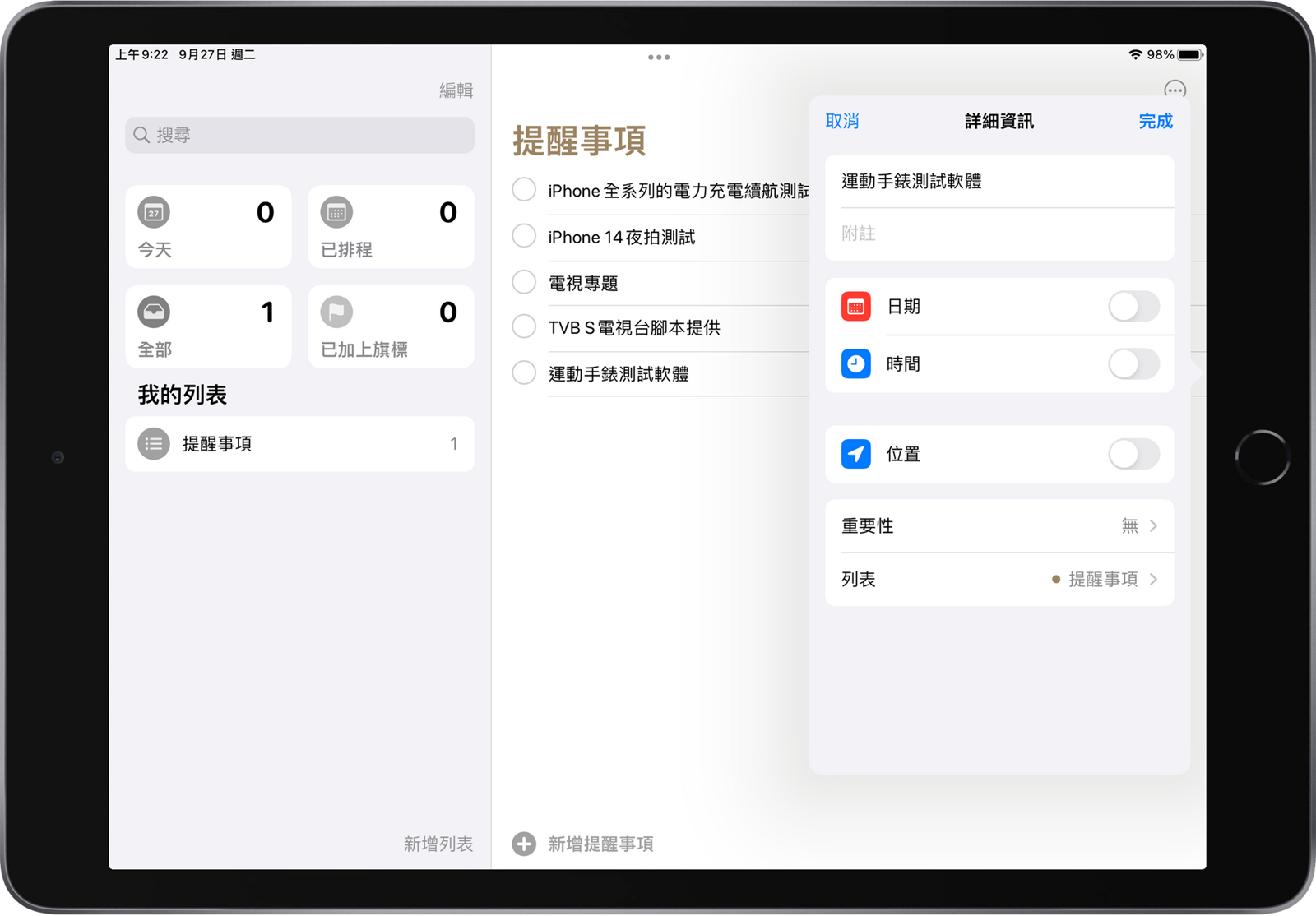This screenshot has width=1316, height=916.
Task: Tap Add List (新增列表) at bottom
Action: click(x=438, y=844)
